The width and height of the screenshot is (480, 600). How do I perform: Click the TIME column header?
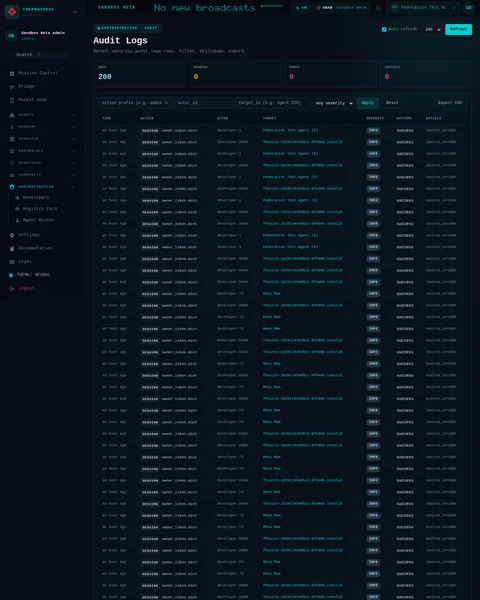106,118
